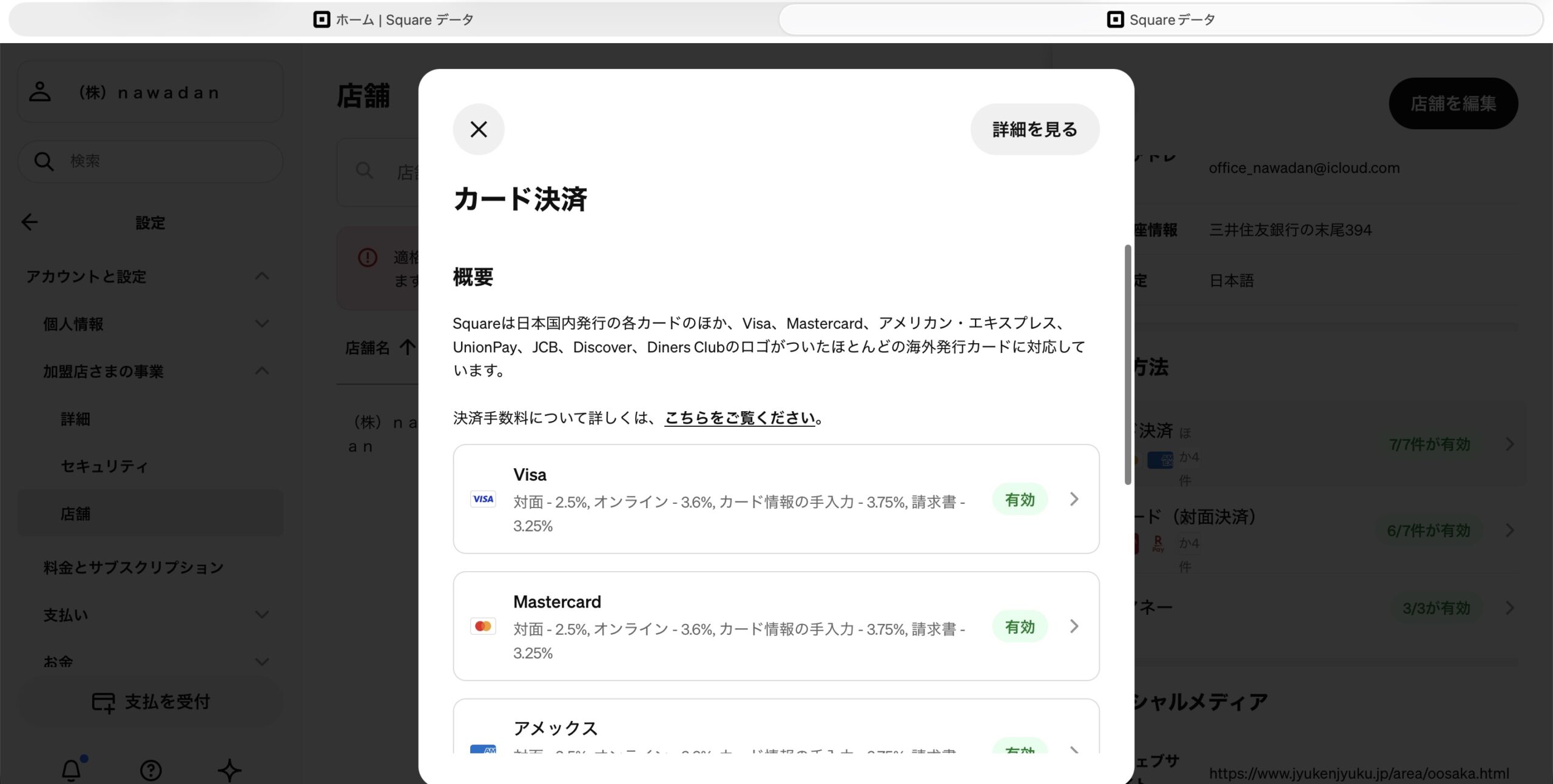The width and height of the screenshot is (1553, 784).
Task: Click the 詳細を見る button
Action: [1034, 129]
